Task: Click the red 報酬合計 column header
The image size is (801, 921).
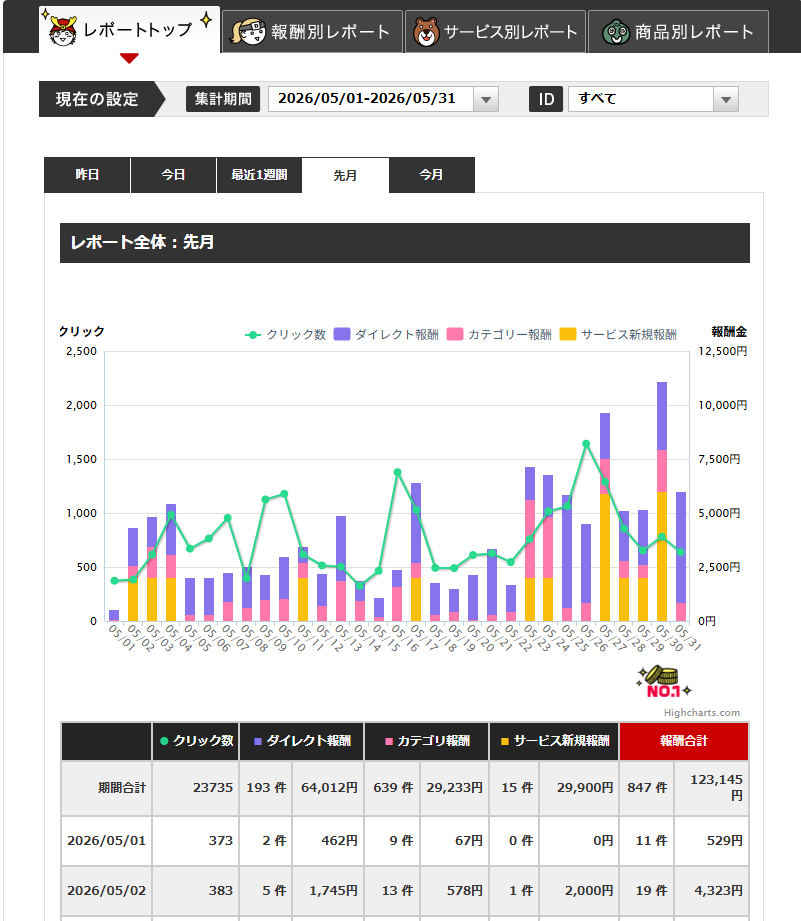Action: click(684, 741)
